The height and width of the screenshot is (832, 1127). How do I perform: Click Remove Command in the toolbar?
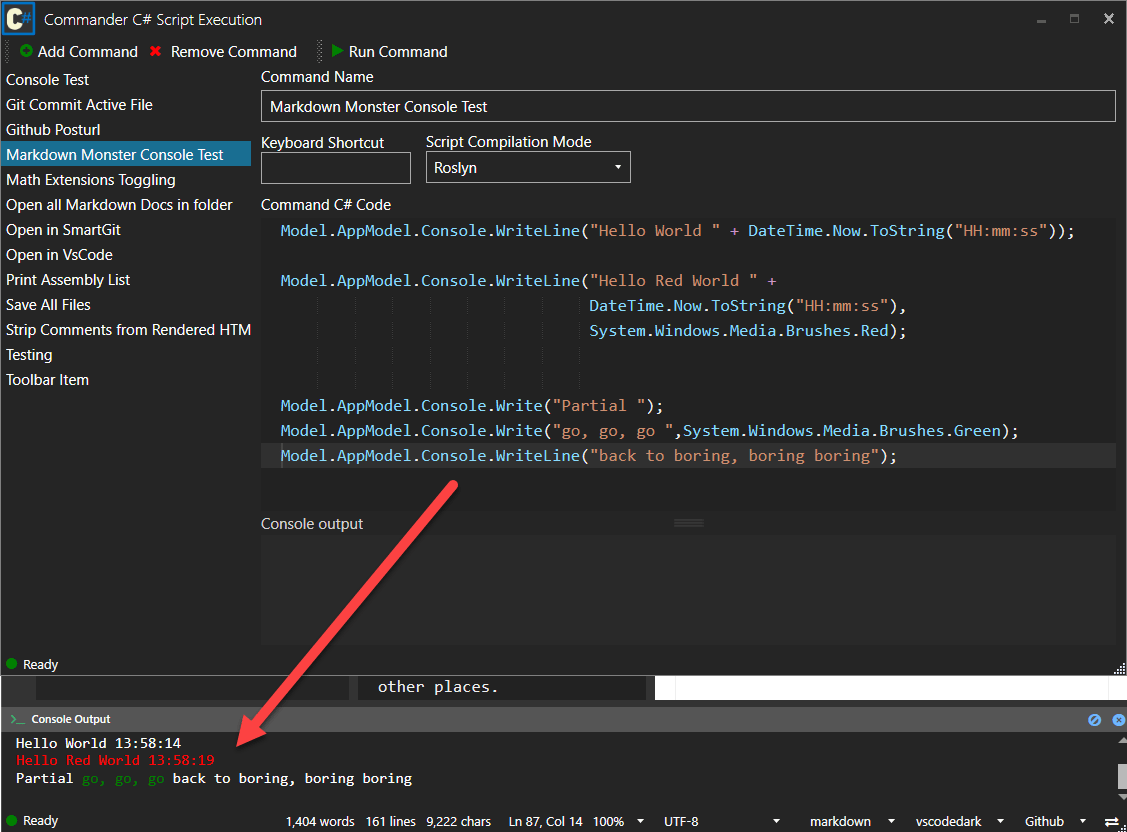[224, 52]
